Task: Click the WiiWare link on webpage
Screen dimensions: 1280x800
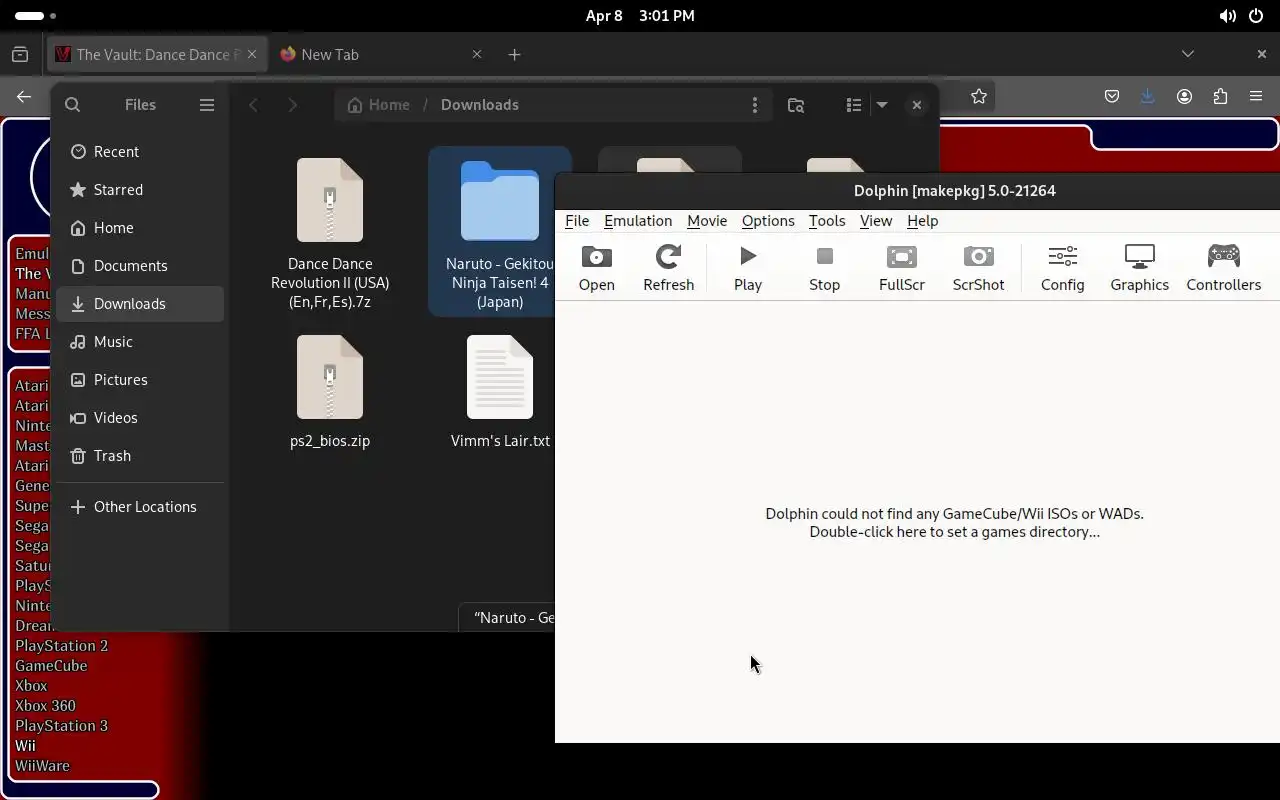Action: 42,766
